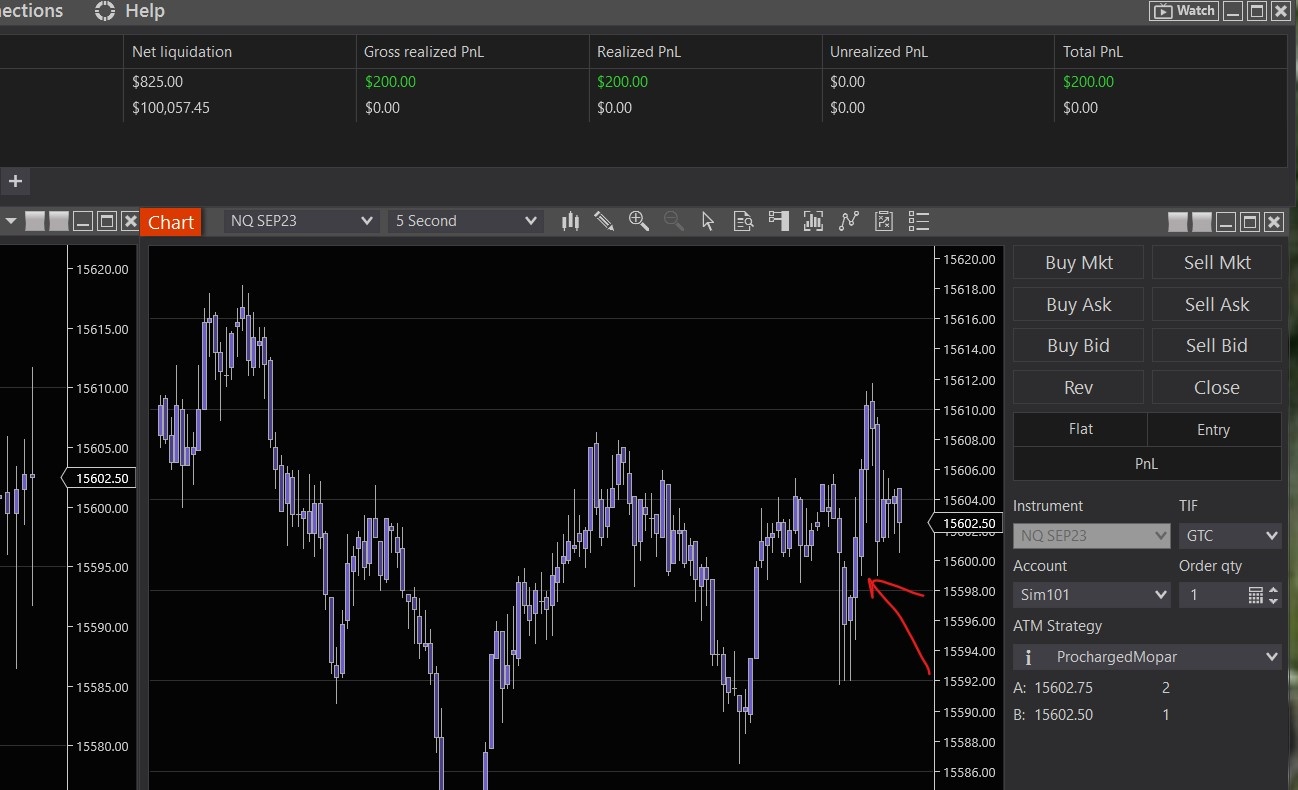
Task: Expand the ProchargedMopar ATM Strategy dropdown
Action: point(1147,657)
